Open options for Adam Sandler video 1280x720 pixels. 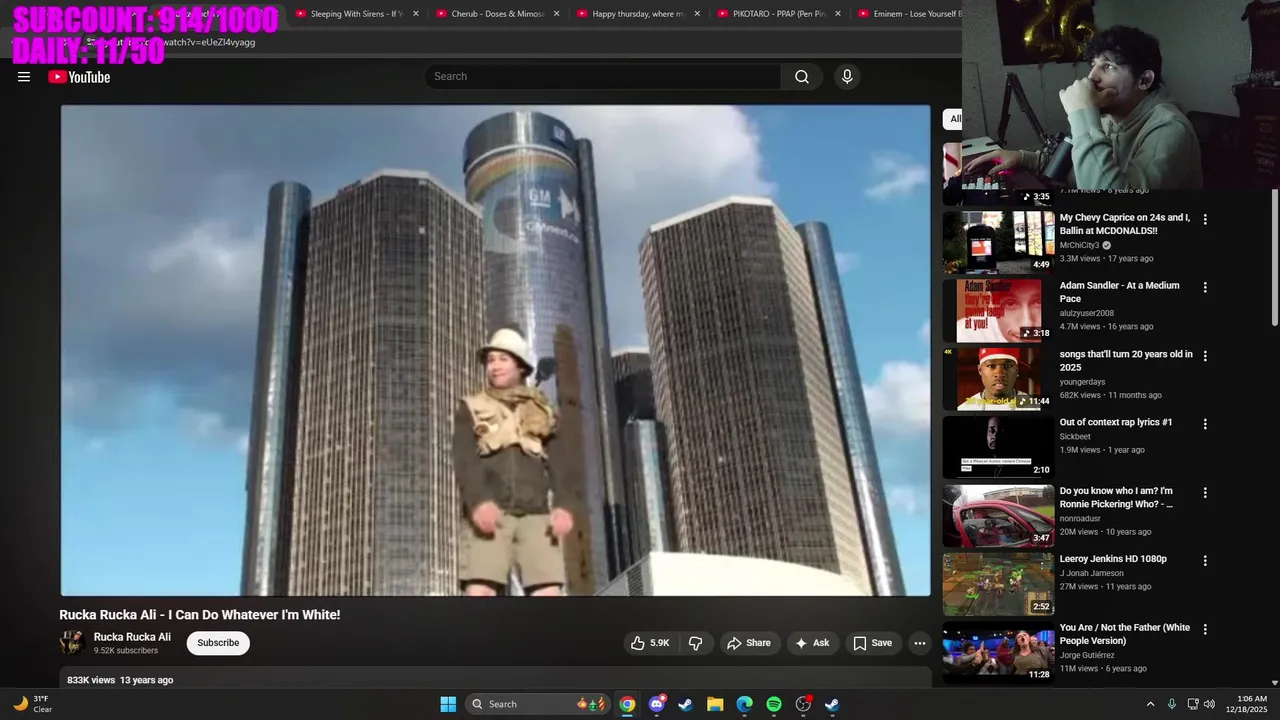click(x=1205, y=287)
